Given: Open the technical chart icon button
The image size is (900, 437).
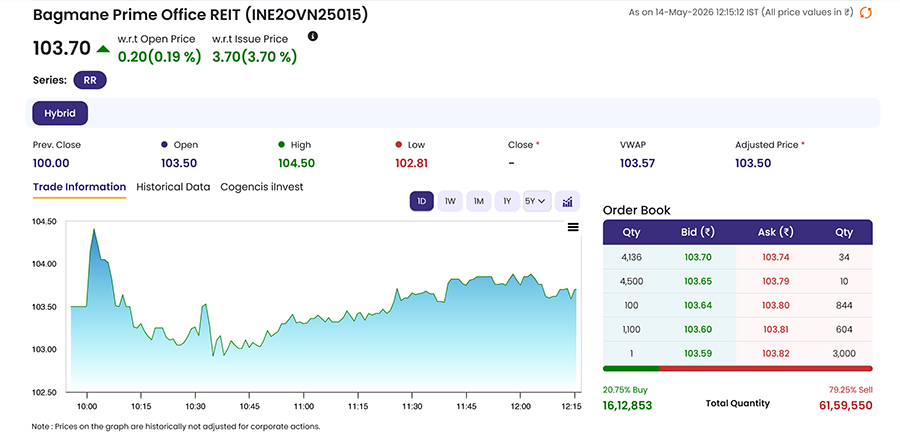Looking at the screenshot, I should point(568,202).
